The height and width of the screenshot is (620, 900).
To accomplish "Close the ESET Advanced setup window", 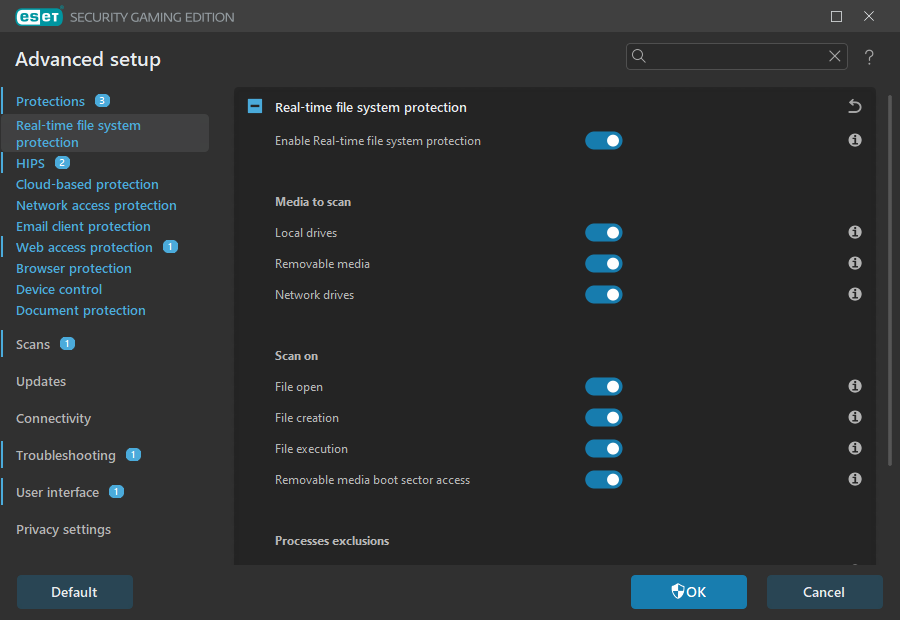I will tap(869, 17).
